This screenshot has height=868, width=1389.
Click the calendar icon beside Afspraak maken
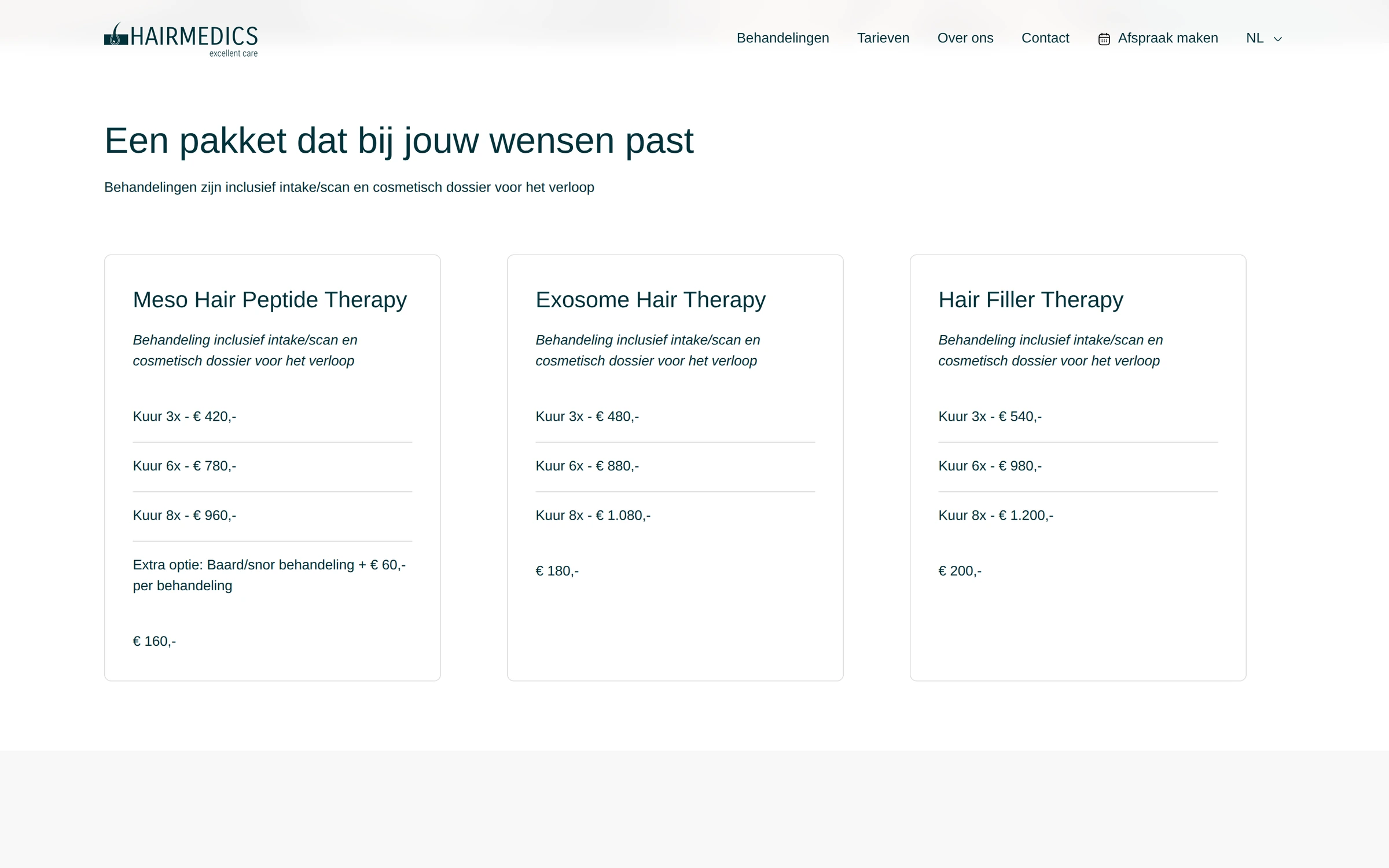(1104, 39)
